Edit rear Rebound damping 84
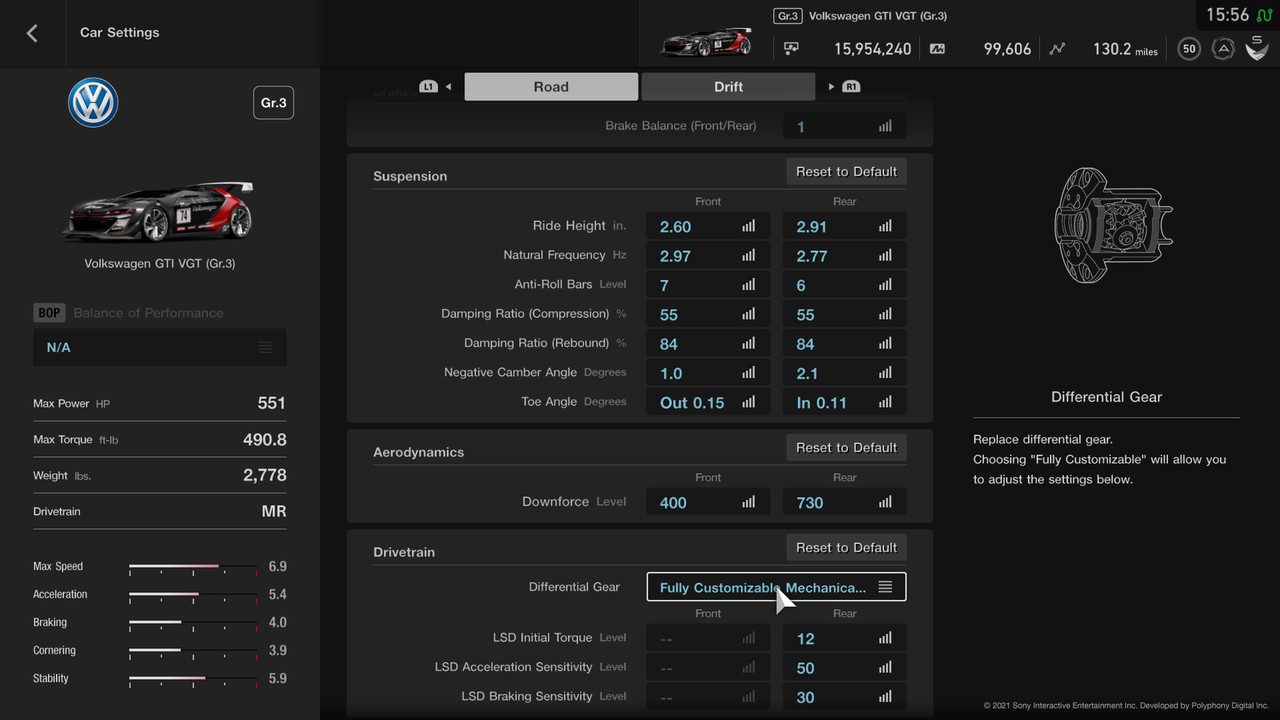The height and width of the screenshot is (720, 1280). point(845,343)
